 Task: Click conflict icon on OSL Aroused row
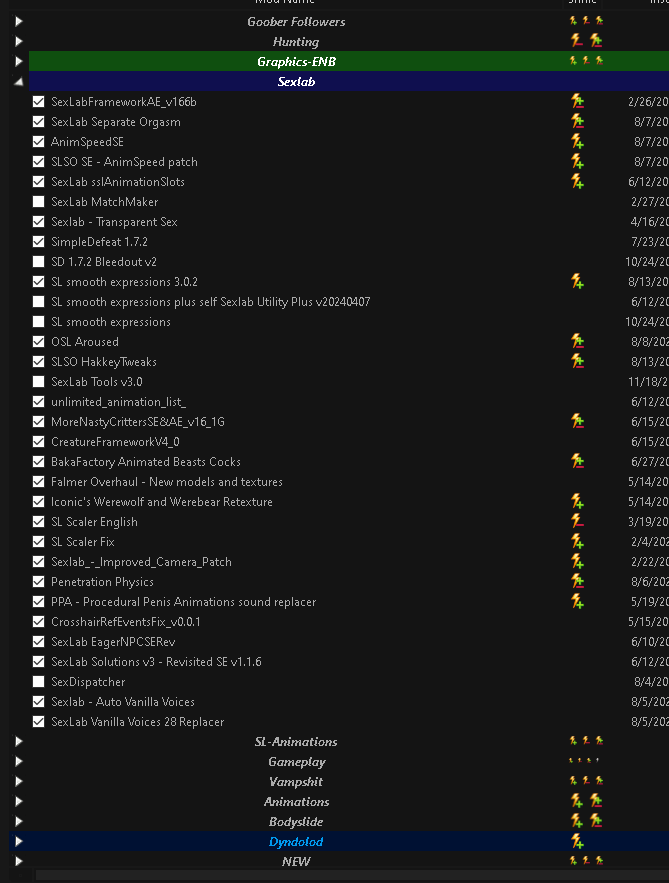click(577, 341)
